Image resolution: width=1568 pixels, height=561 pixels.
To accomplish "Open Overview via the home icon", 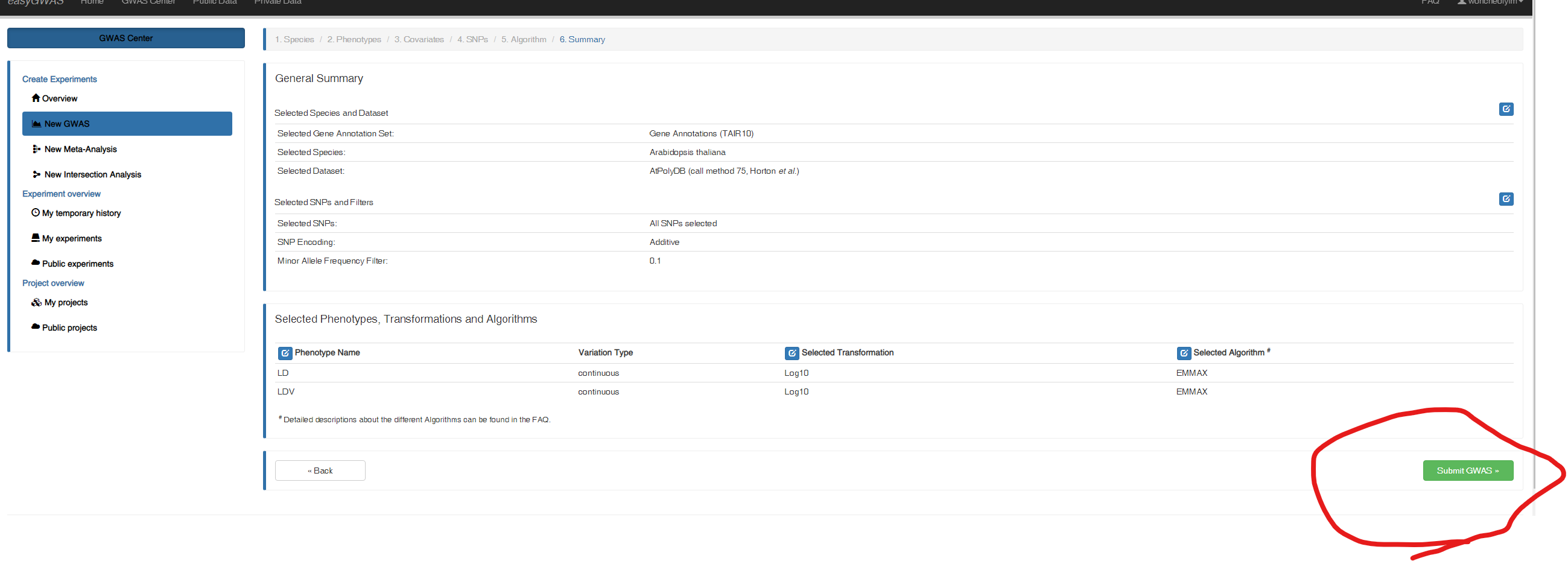I will (x=36, y=98).
